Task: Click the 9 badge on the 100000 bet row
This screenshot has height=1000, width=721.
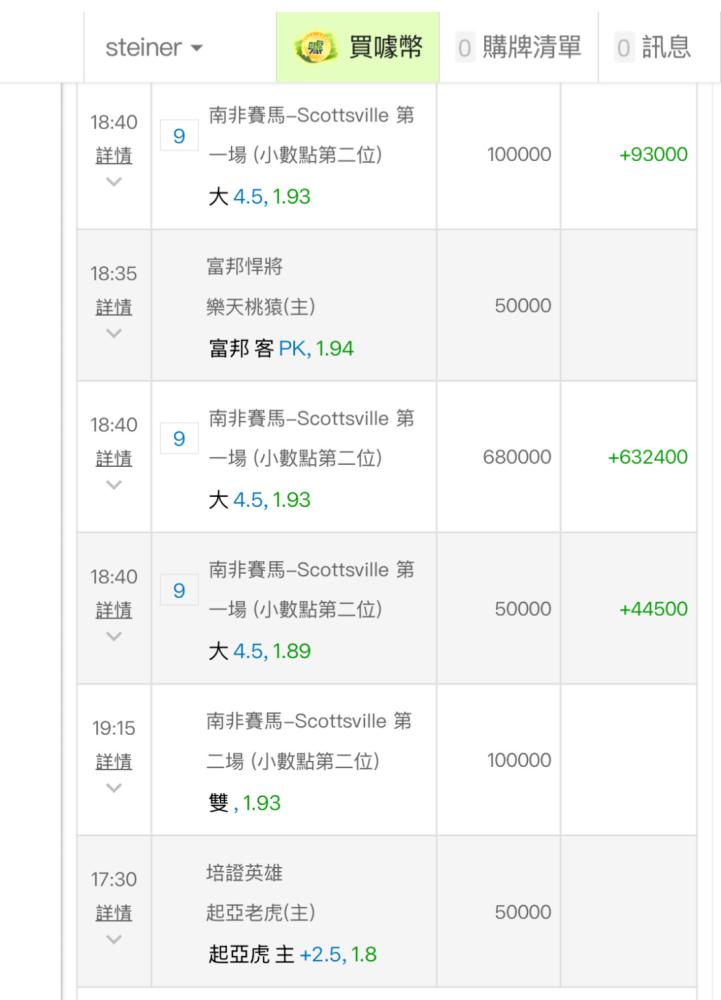Action: point(179,135)
